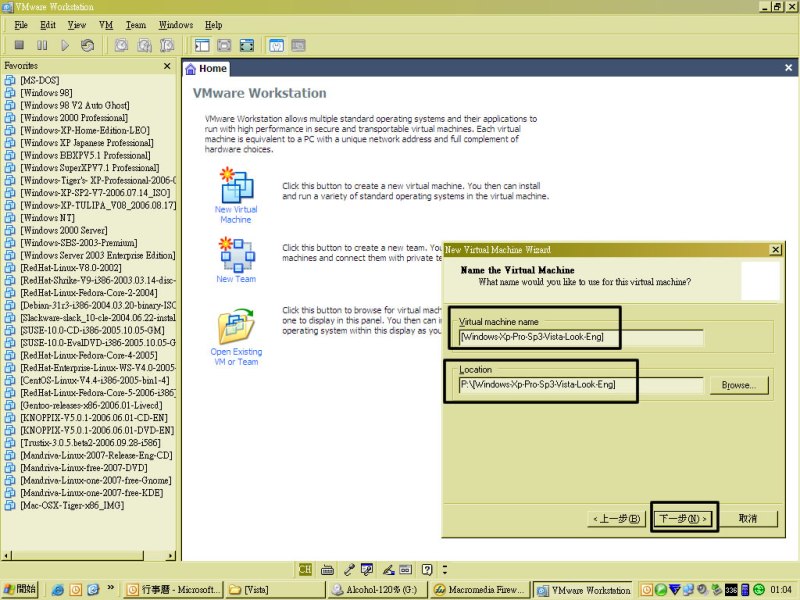Select [Windows 2000 Server] favorite
The height and width of the screenshot is (600, 800).
64,230
